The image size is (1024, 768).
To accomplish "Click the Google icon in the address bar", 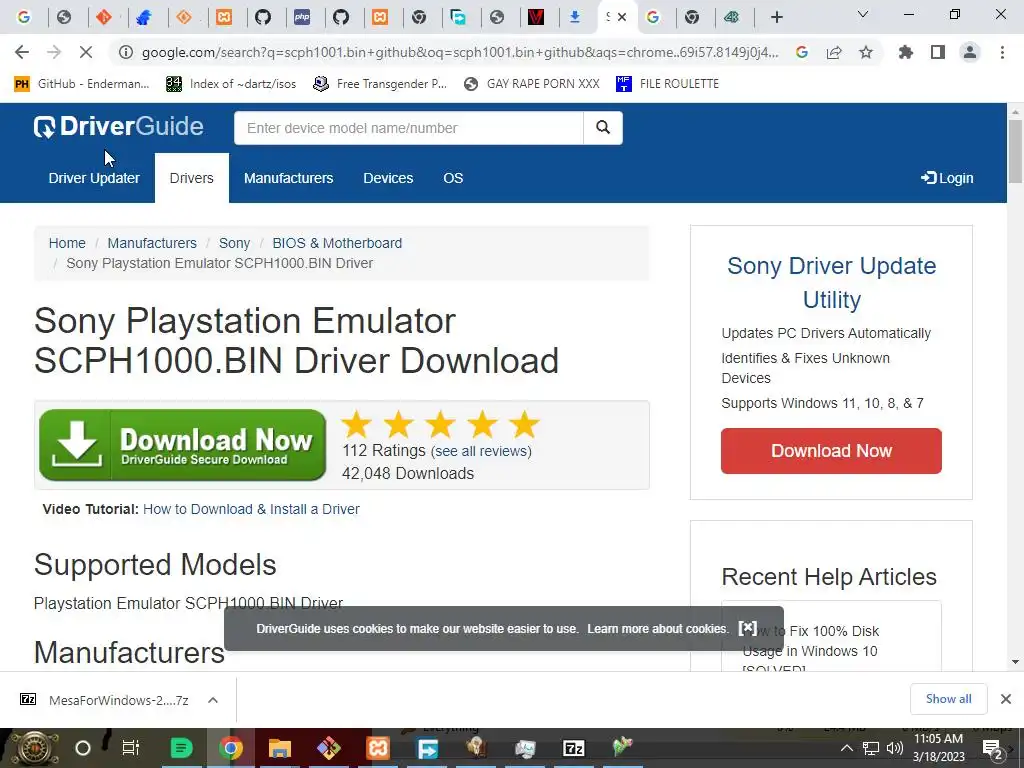I will [802, 52].
